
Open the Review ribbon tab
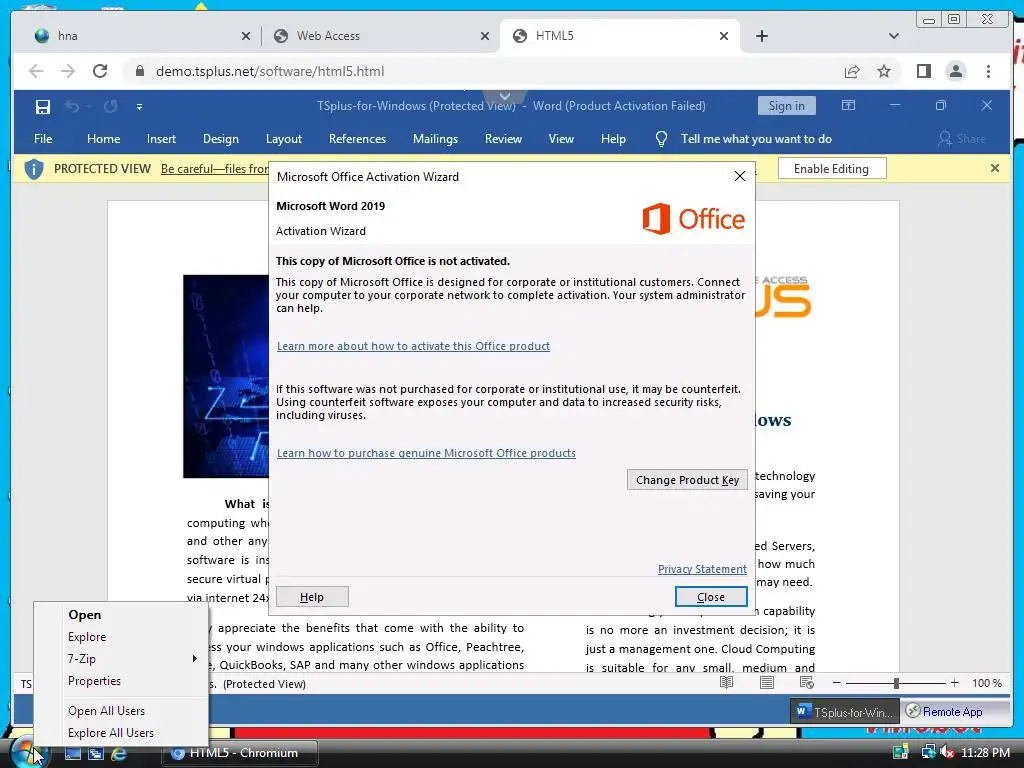(503, 138)
